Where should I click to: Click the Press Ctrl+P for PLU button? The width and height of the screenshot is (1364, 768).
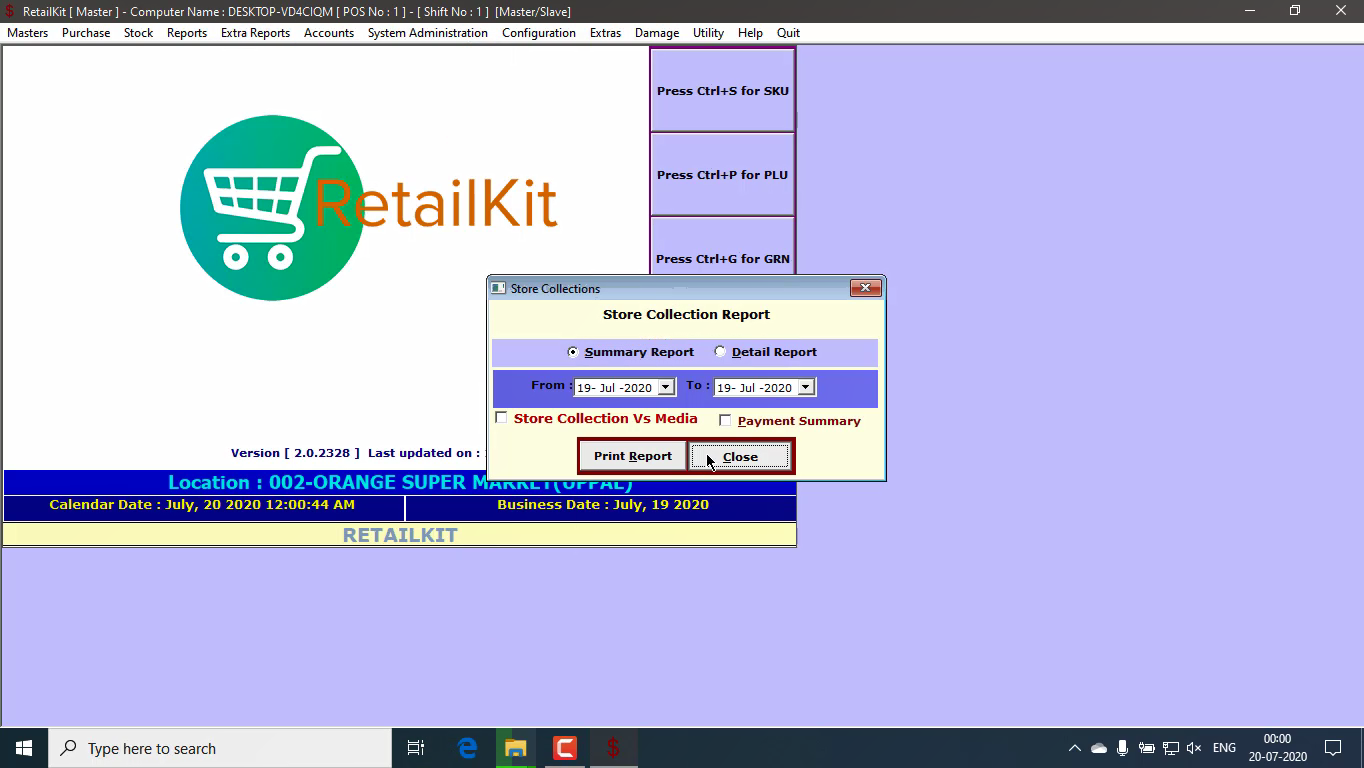click(722, 174)
